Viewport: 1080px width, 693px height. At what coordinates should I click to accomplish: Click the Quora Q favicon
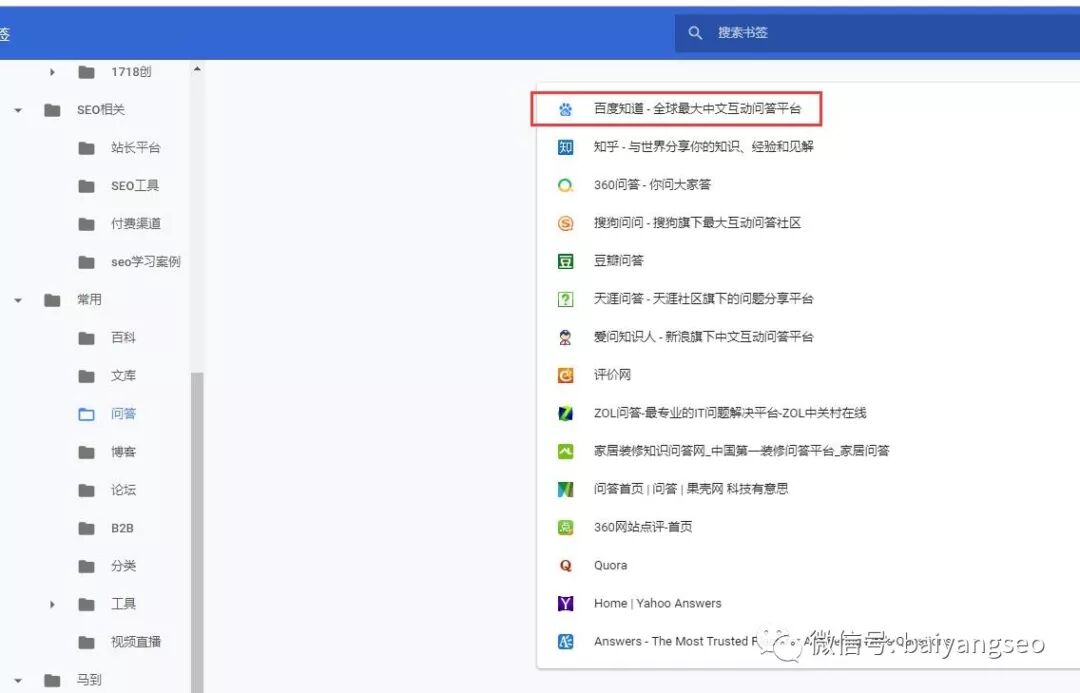point(565,566)
